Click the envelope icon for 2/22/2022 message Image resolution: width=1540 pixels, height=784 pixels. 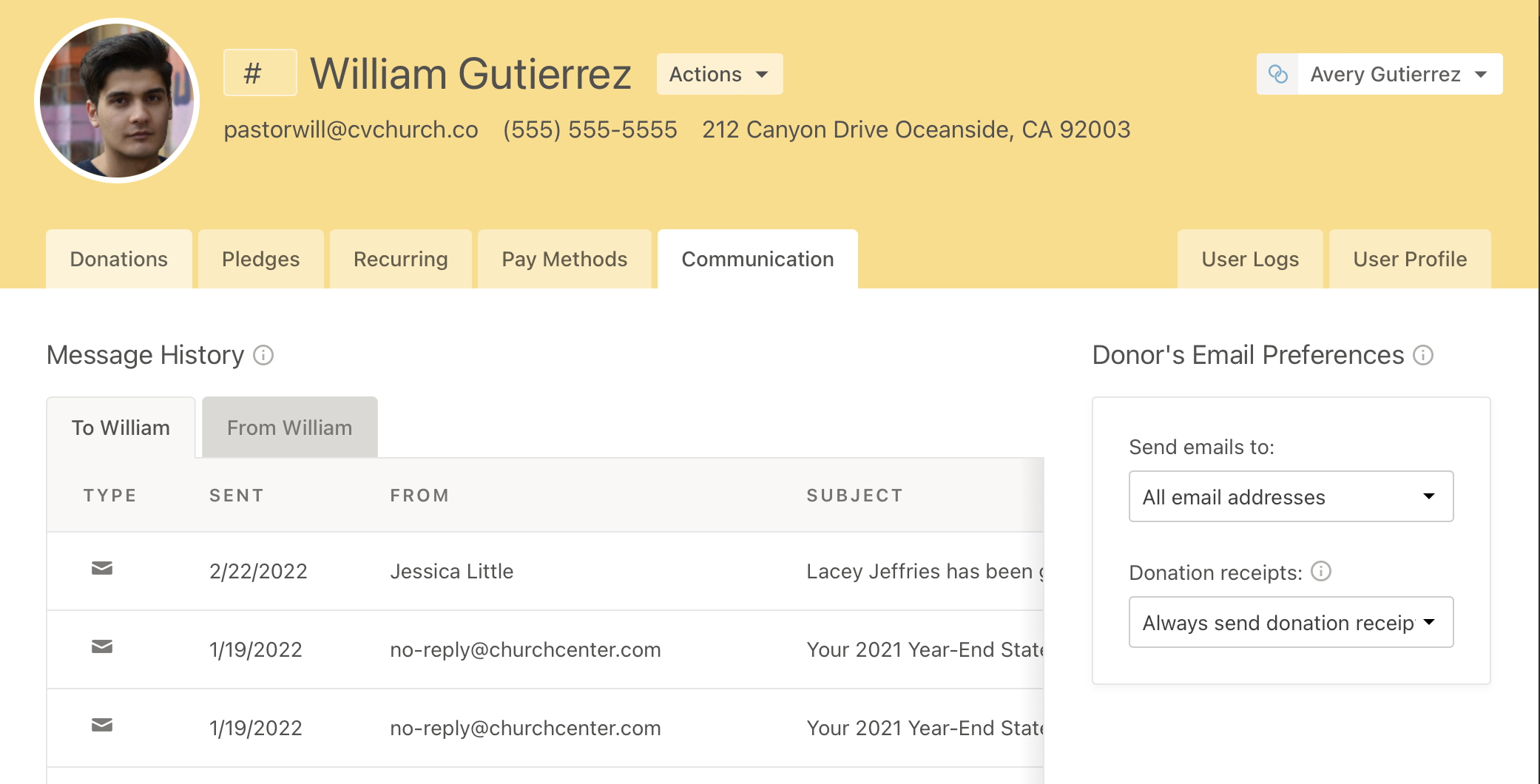[102, 568]
